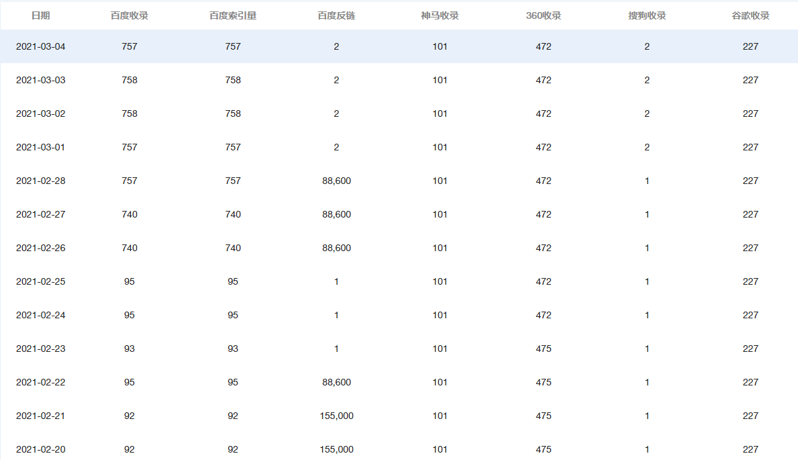798x460 pixels.
Task: Click 百度反链 value 88,600 for 2021-02-27
Action: [336, 214]
